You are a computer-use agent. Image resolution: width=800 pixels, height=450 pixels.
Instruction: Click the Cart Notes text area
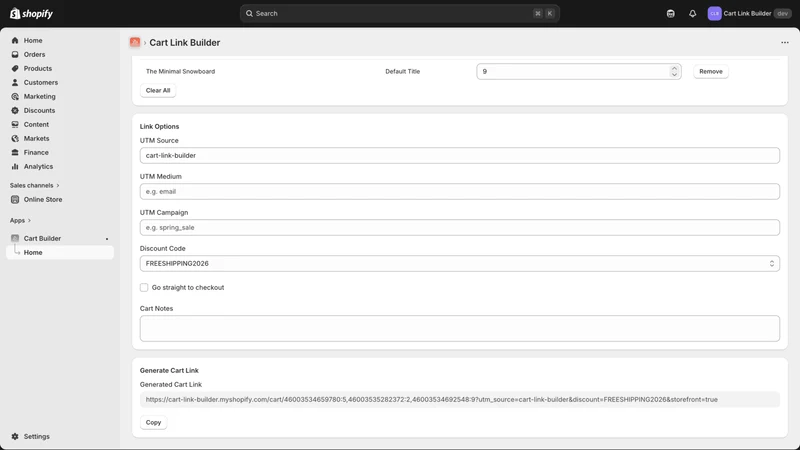click(x=460, y=329)
